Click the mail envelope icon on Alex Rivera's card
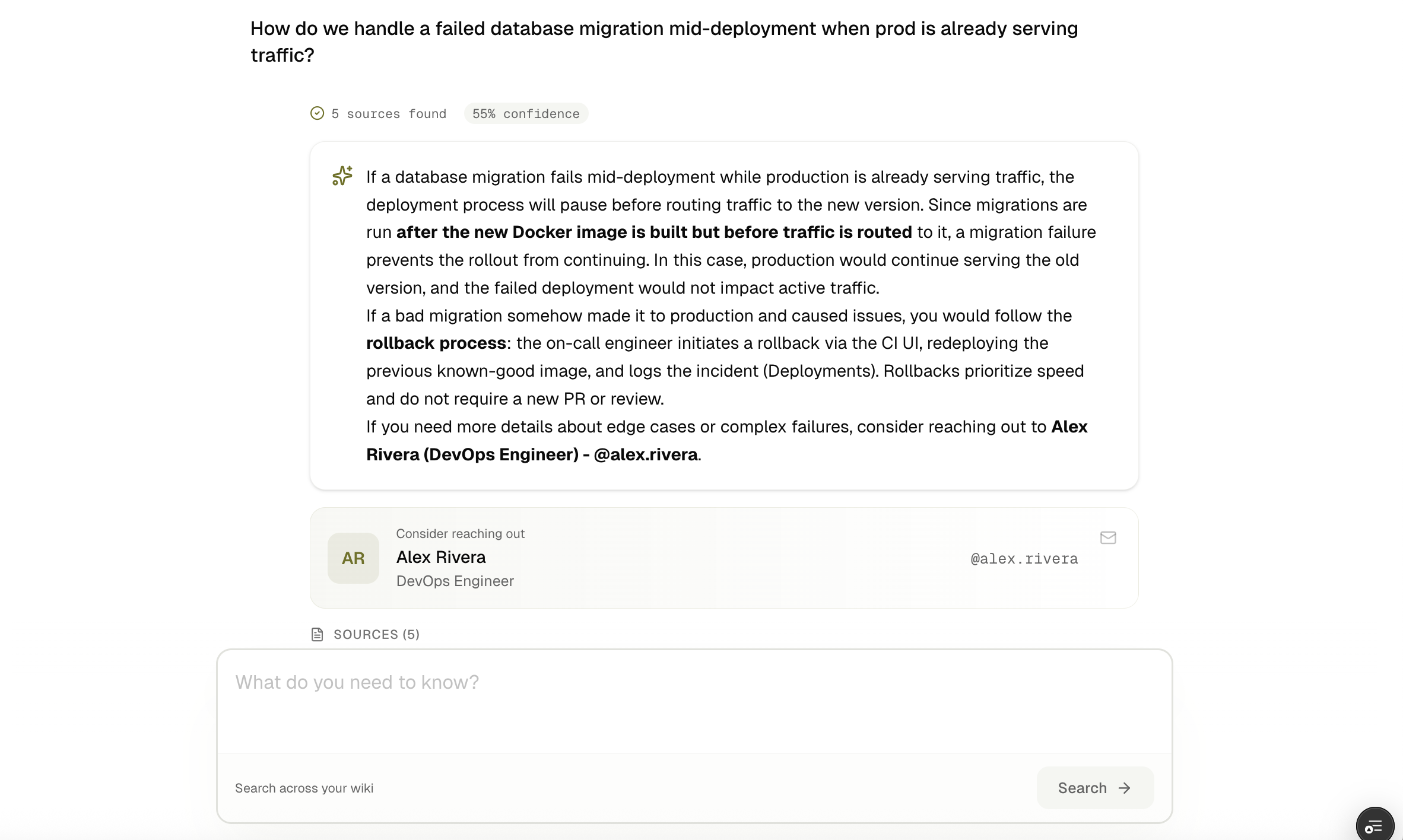1403x840 pixels. click(x=1108, y=537)
